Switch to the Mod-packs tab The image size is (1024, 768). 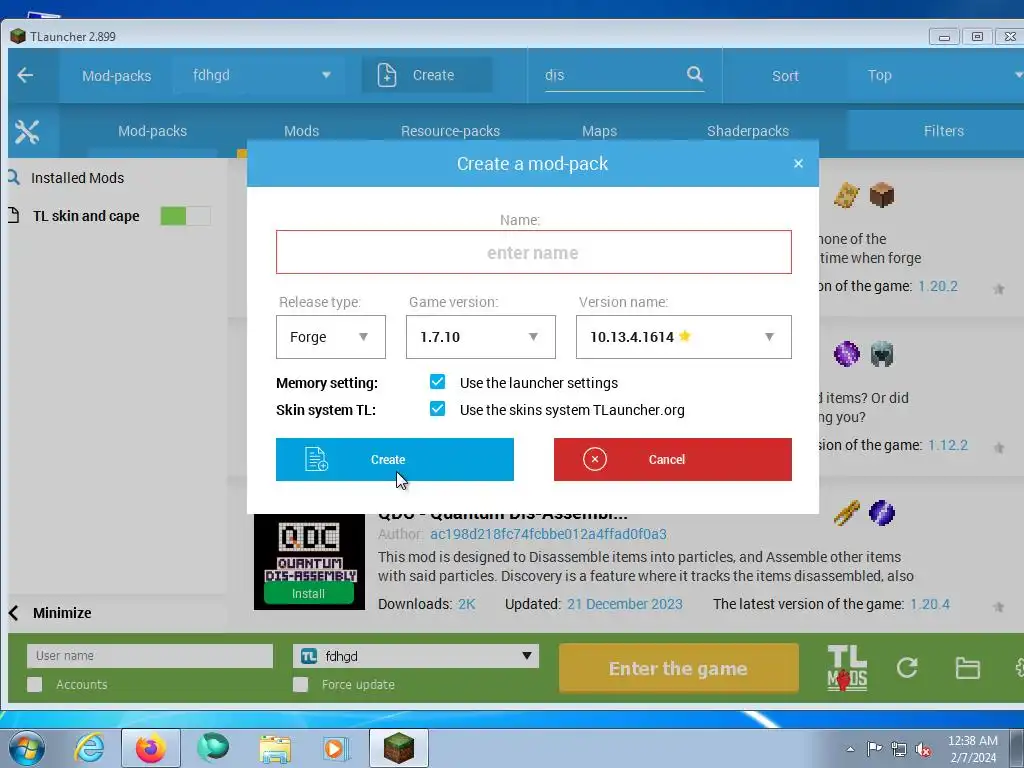[152, 131]
